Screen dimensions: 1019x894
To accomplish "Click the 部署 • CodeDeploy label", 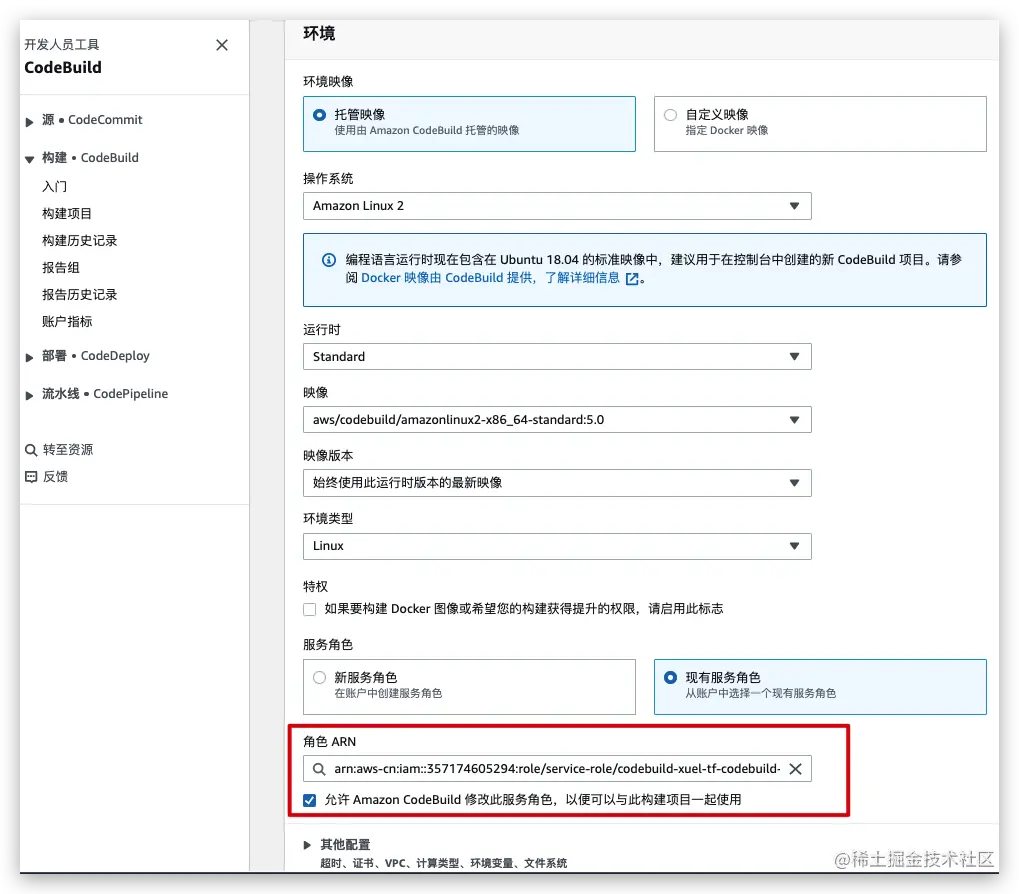I will point(96,355).
